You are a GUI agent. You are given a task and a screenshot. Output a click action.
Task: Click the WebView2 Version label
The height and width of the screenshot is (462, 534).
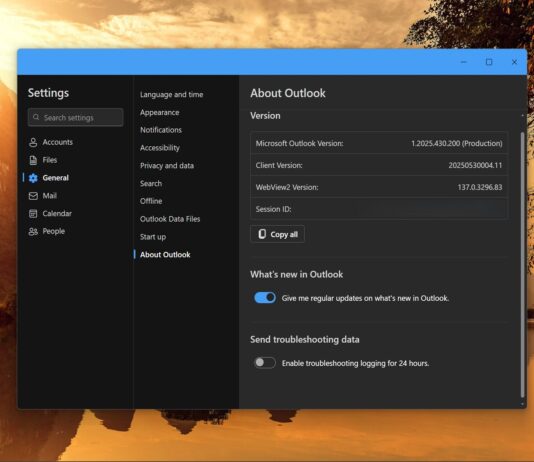(x=287, y=187)
